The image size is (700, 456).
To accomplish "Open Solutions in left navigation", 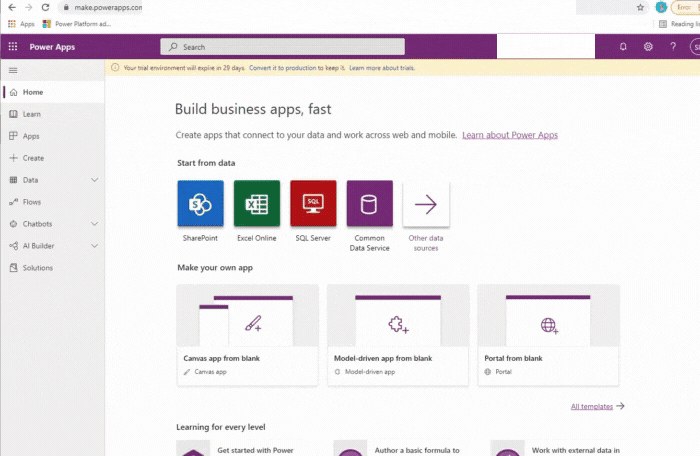I will (x=53, y=268).
